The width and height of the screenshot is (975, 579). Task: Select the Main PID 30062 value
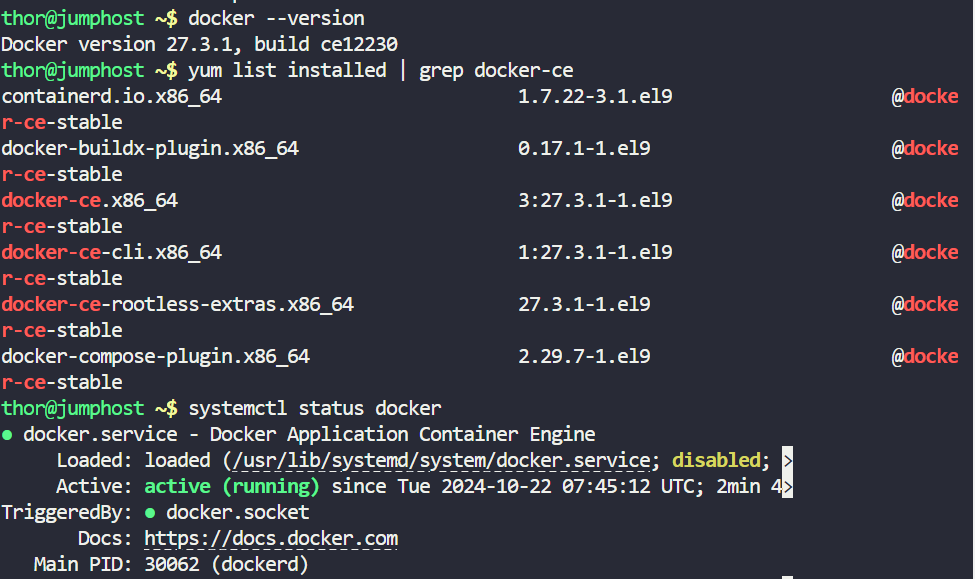click(172, 565)
